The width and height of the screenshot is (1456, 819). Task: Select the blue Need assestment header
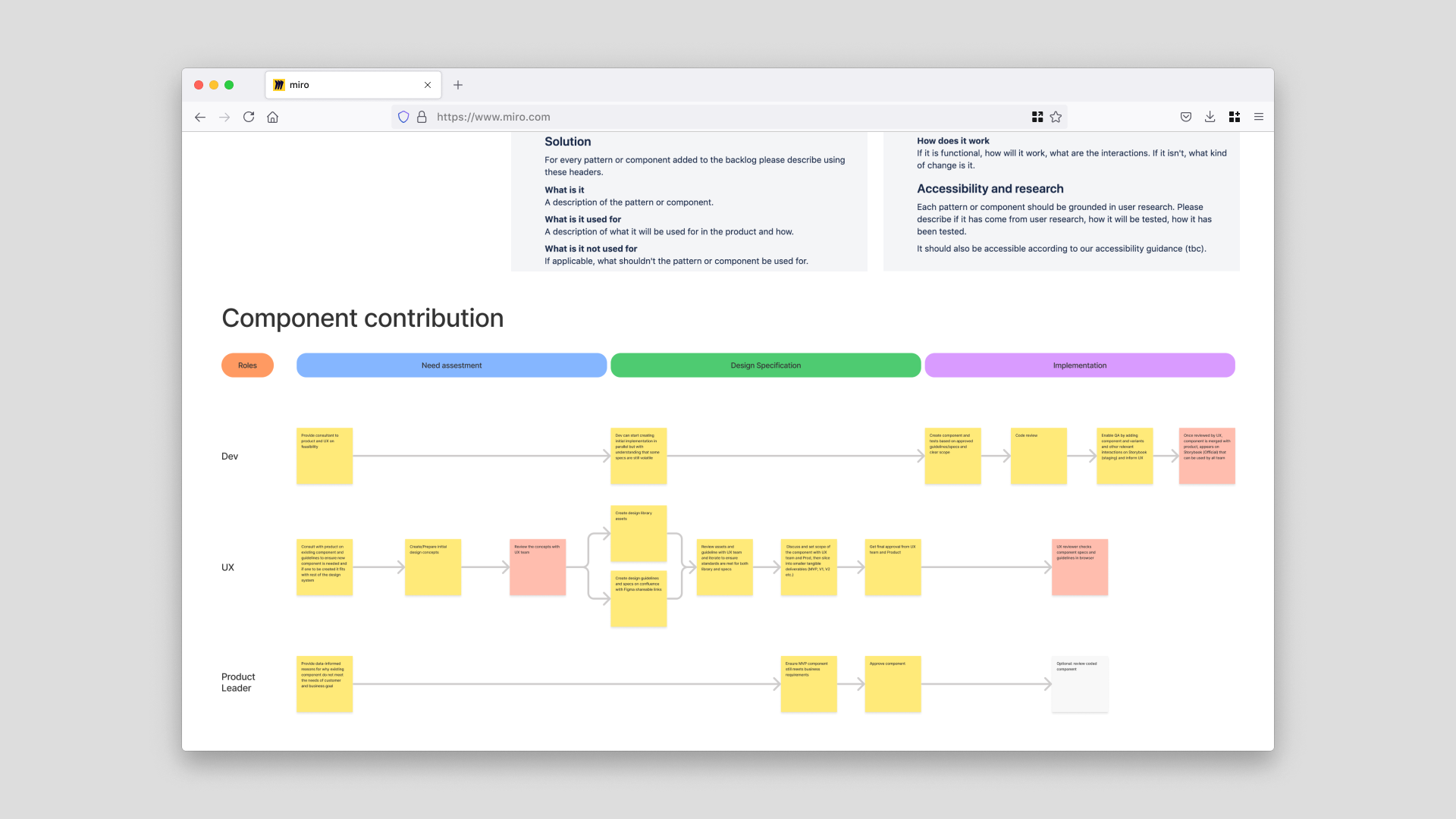(x=451, y=366)
